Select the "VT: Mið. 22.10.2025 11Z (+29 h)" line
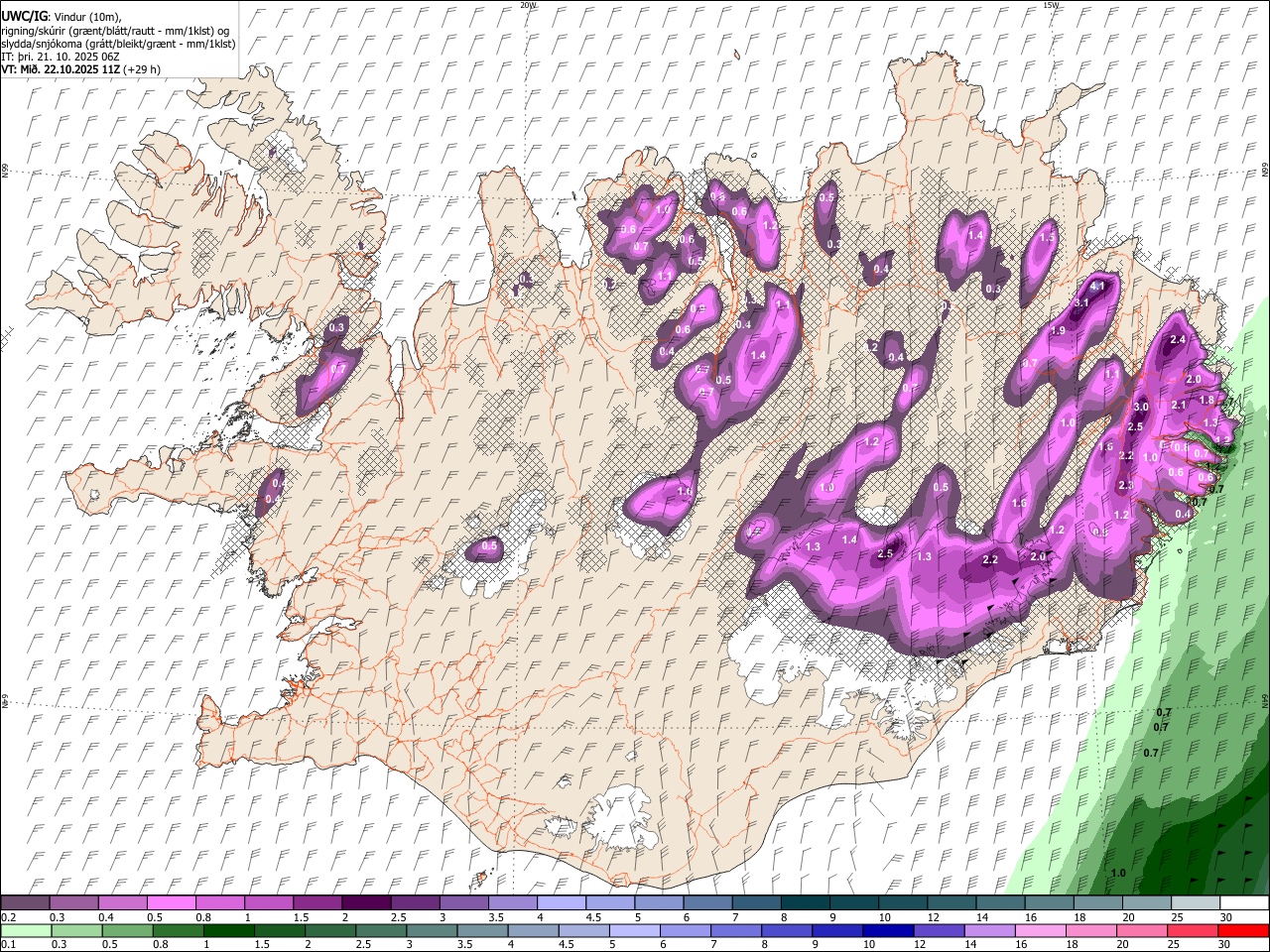1270x952 pixels. [81, 69]
